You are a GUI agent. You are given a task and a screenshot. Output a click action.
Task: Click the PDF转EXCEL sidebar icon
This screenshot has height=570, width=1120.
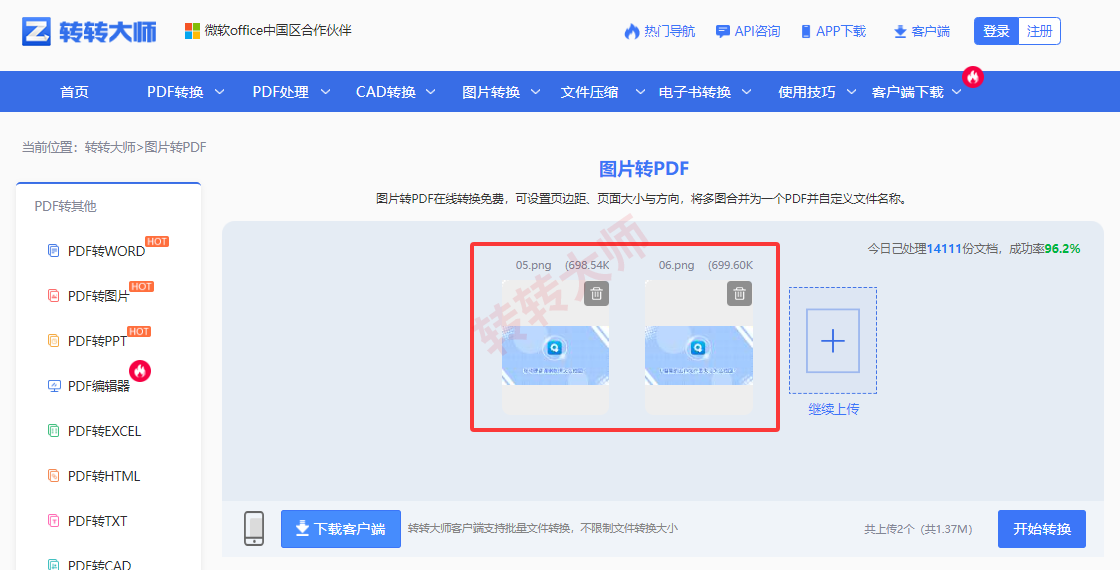[54, 431]
